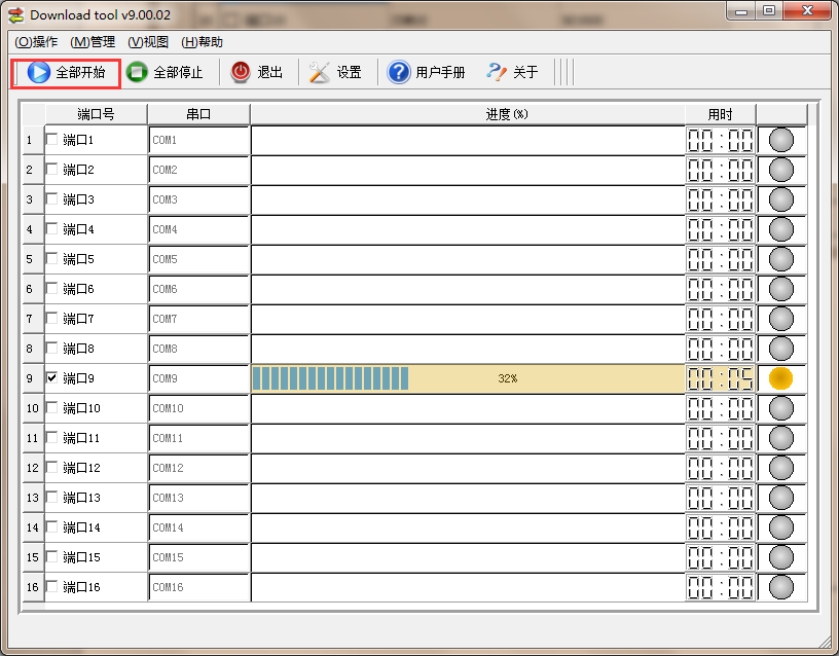Open the (H)帮助 menu

[x=202, y=42]
